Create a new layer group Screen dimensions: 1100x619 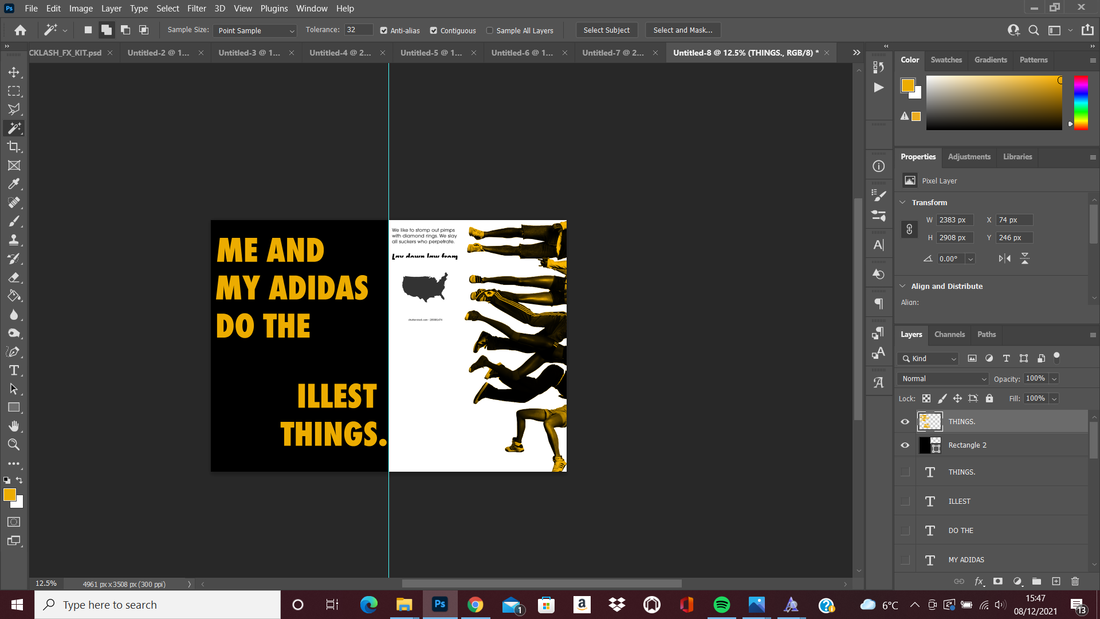pyautogui.click(x=1036, y=581)
